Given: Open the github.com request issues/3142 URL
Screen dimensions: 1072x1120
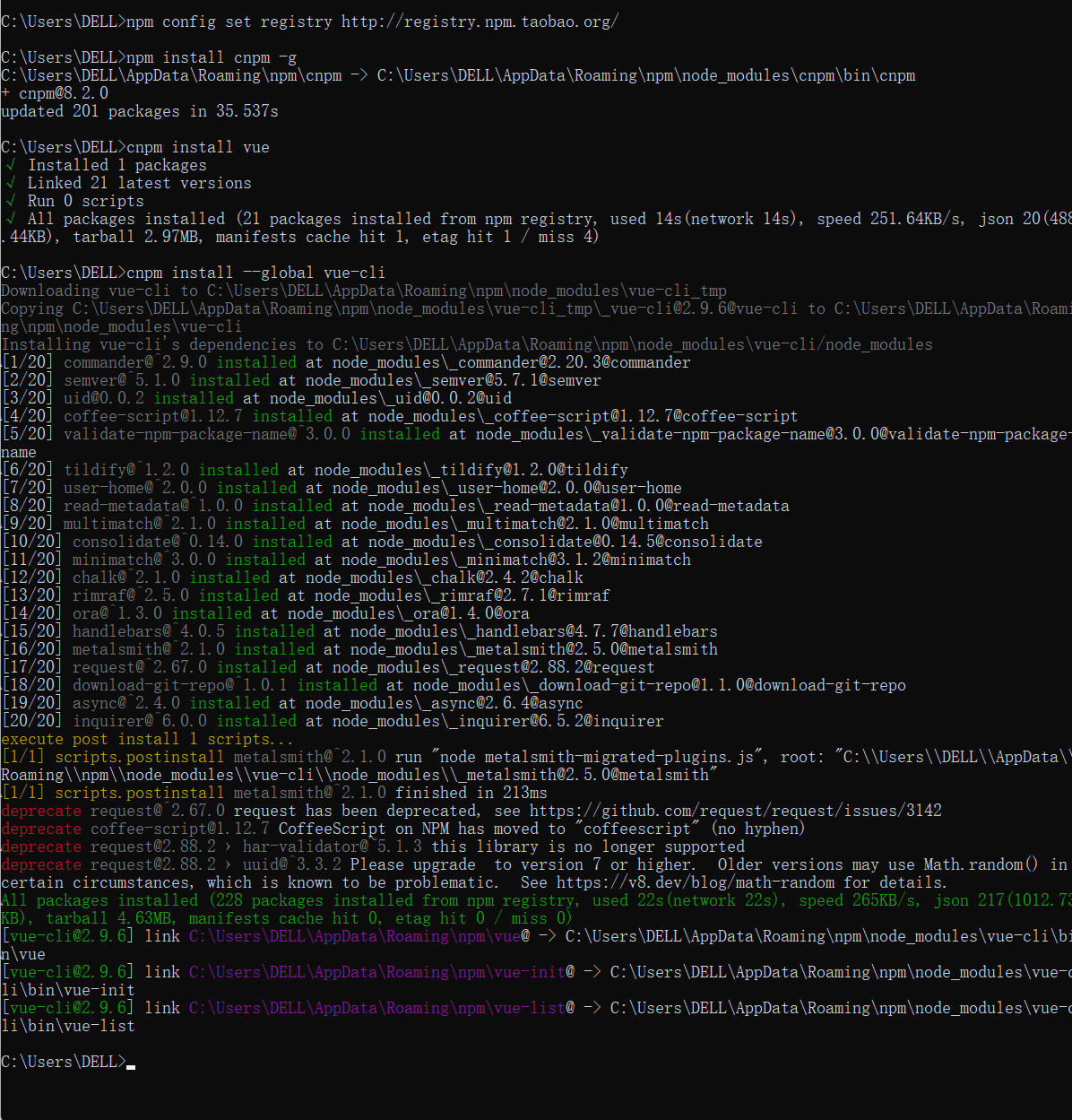Looking at the screenshot, I should click(x=736, y=811).
